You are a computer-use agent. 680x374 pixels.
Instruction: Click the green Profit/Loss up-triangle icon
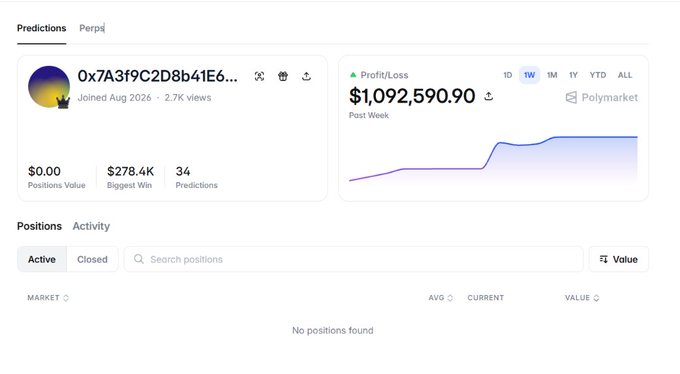coord(353,75)
